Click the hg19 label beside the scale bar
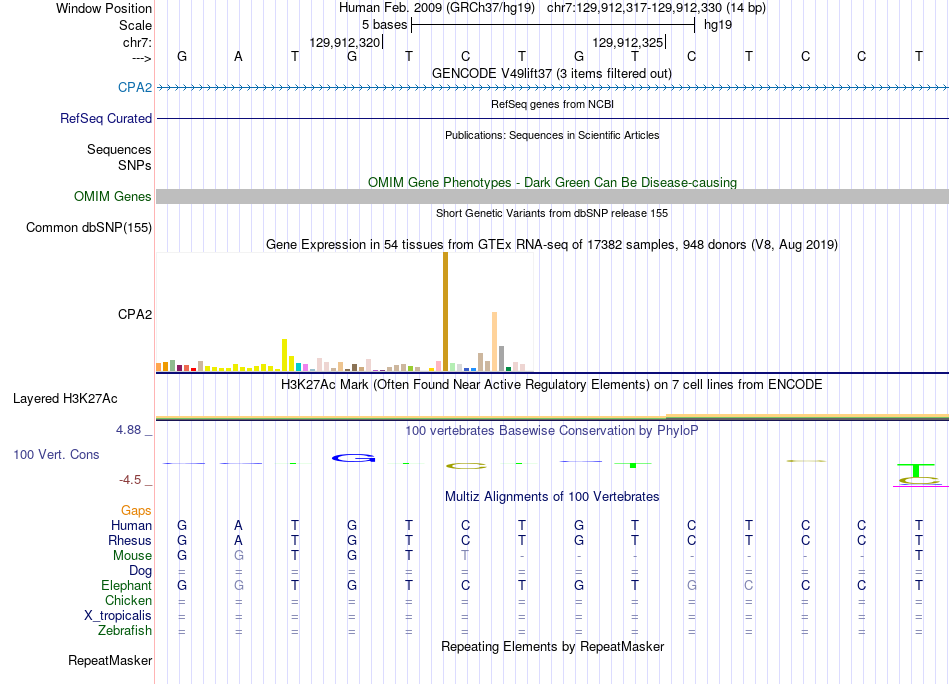This screenshot has height=684, width=950. click(x=718, y=25)
